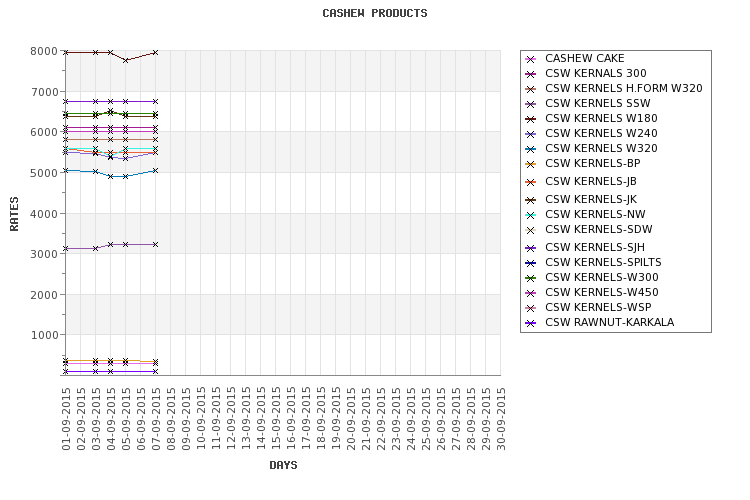The image size is (750, 500).
Task: Select the CSW RAWNUT-KARKALA legend label
Action: (609, 322)
